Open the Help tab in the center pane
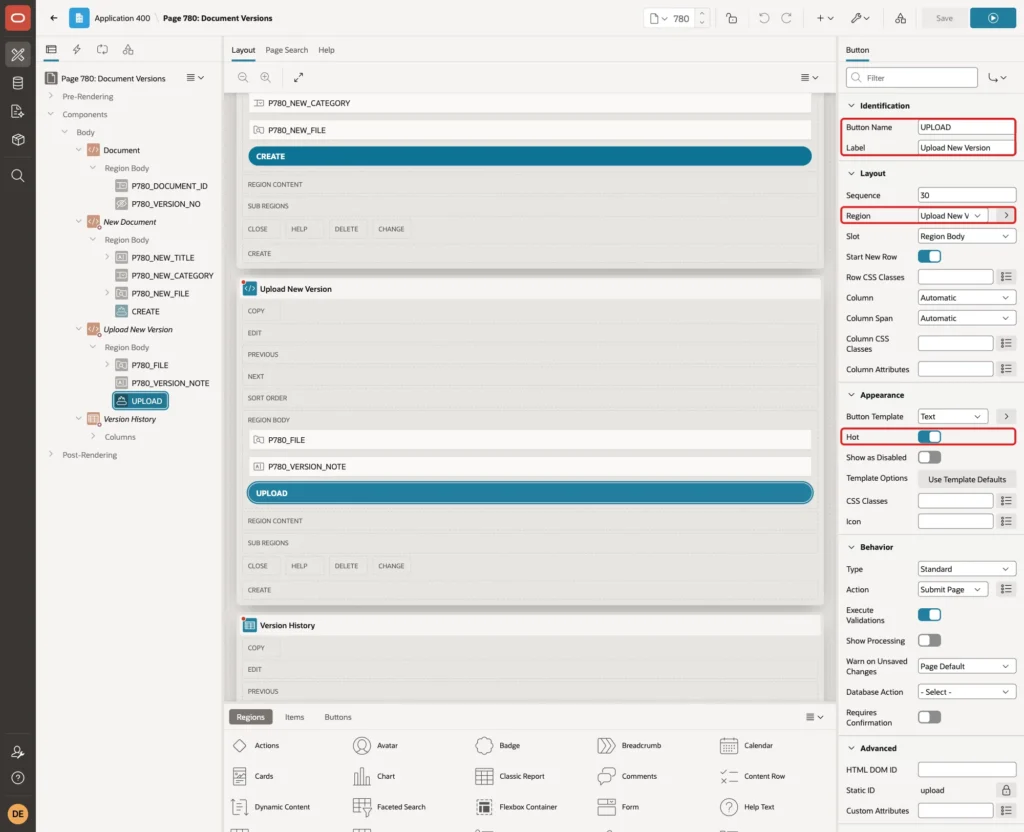Image resolution: width=1024 pixels, height=832 pixels. click(x=327, y=50)
